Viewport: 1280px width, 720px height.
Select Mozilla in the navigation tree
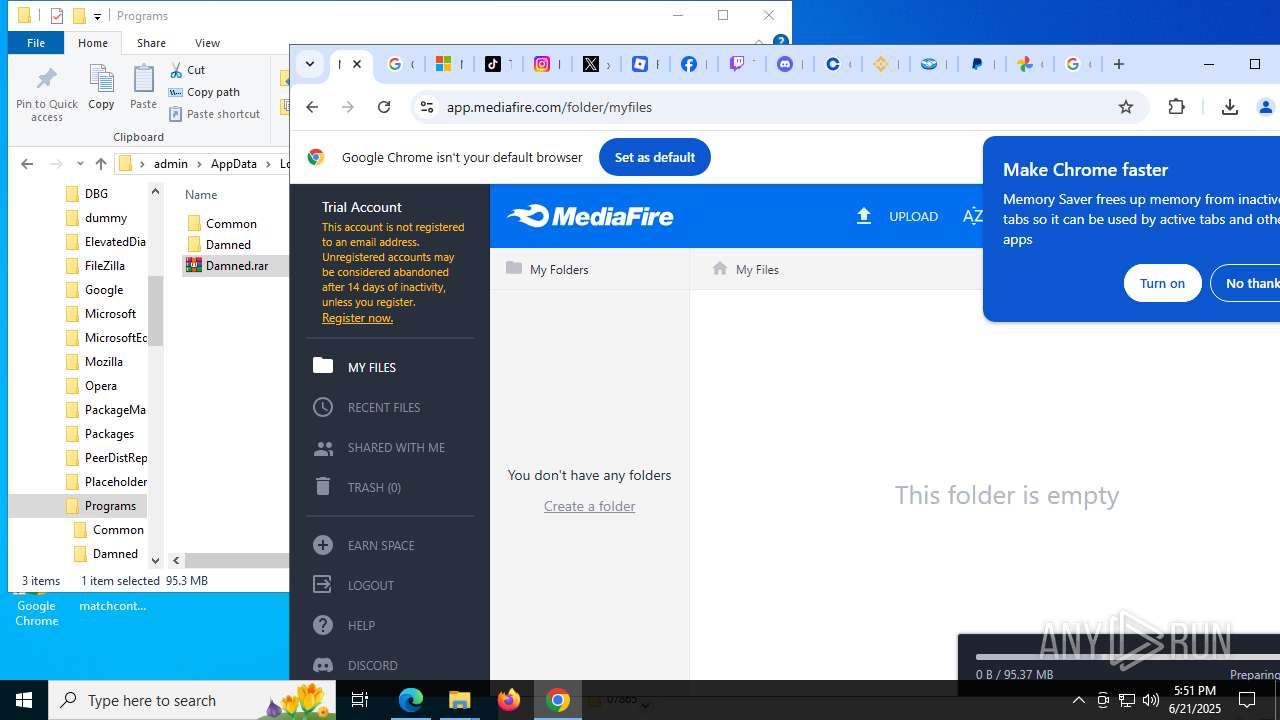tap(104, 362)
